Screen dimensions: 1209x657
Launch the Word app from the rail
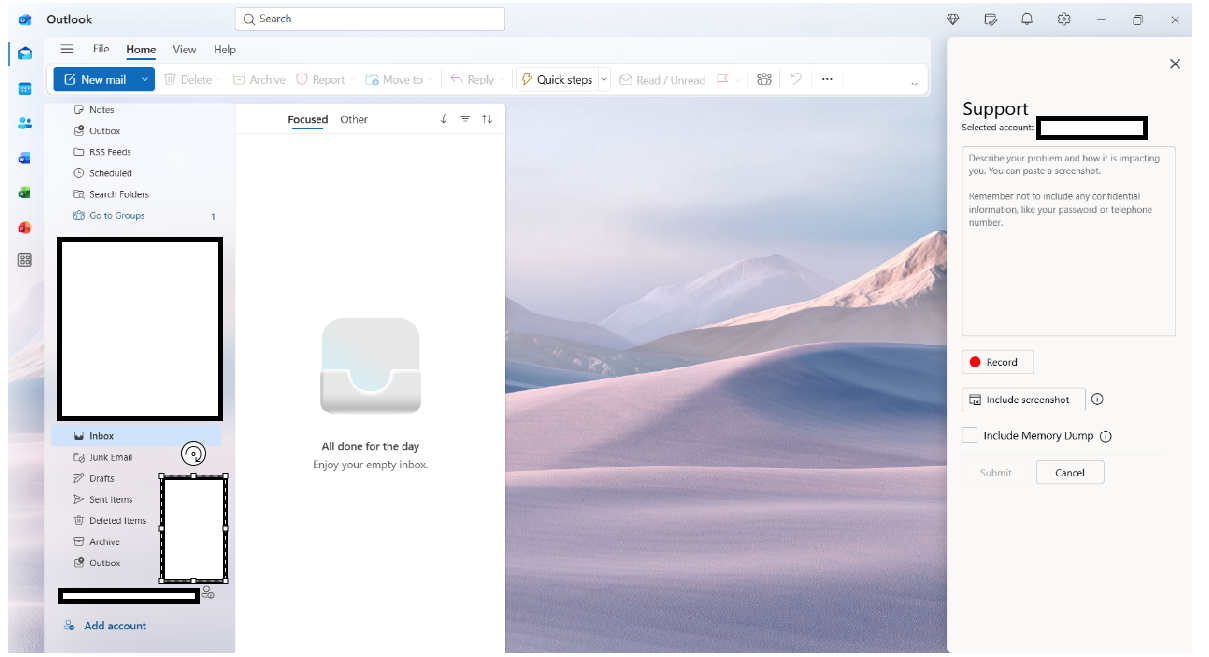pyautogui.click(x=25, y=158)
